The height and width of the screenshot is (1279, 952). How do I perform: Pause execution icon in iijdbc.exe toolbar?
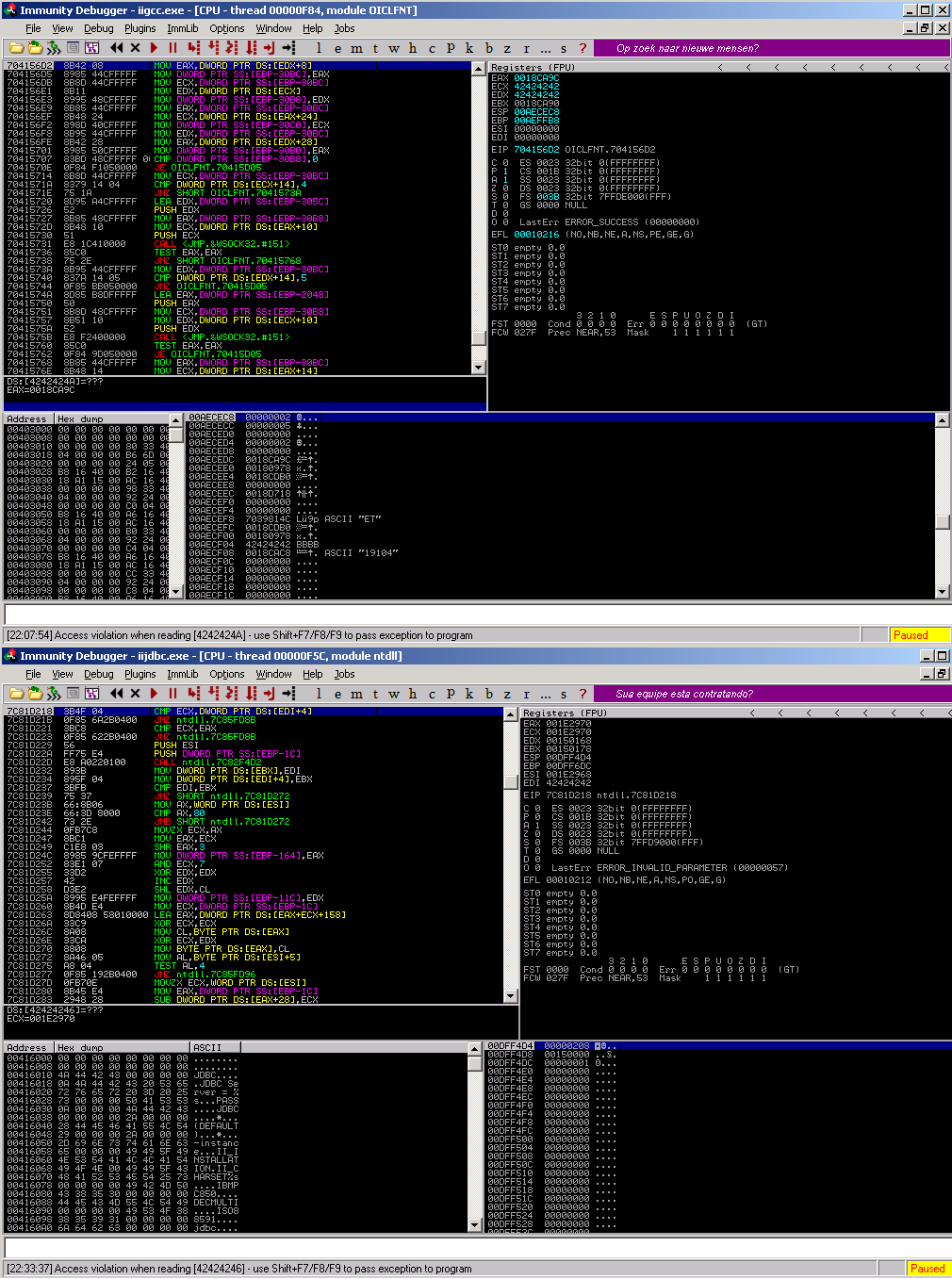[172, 694]
